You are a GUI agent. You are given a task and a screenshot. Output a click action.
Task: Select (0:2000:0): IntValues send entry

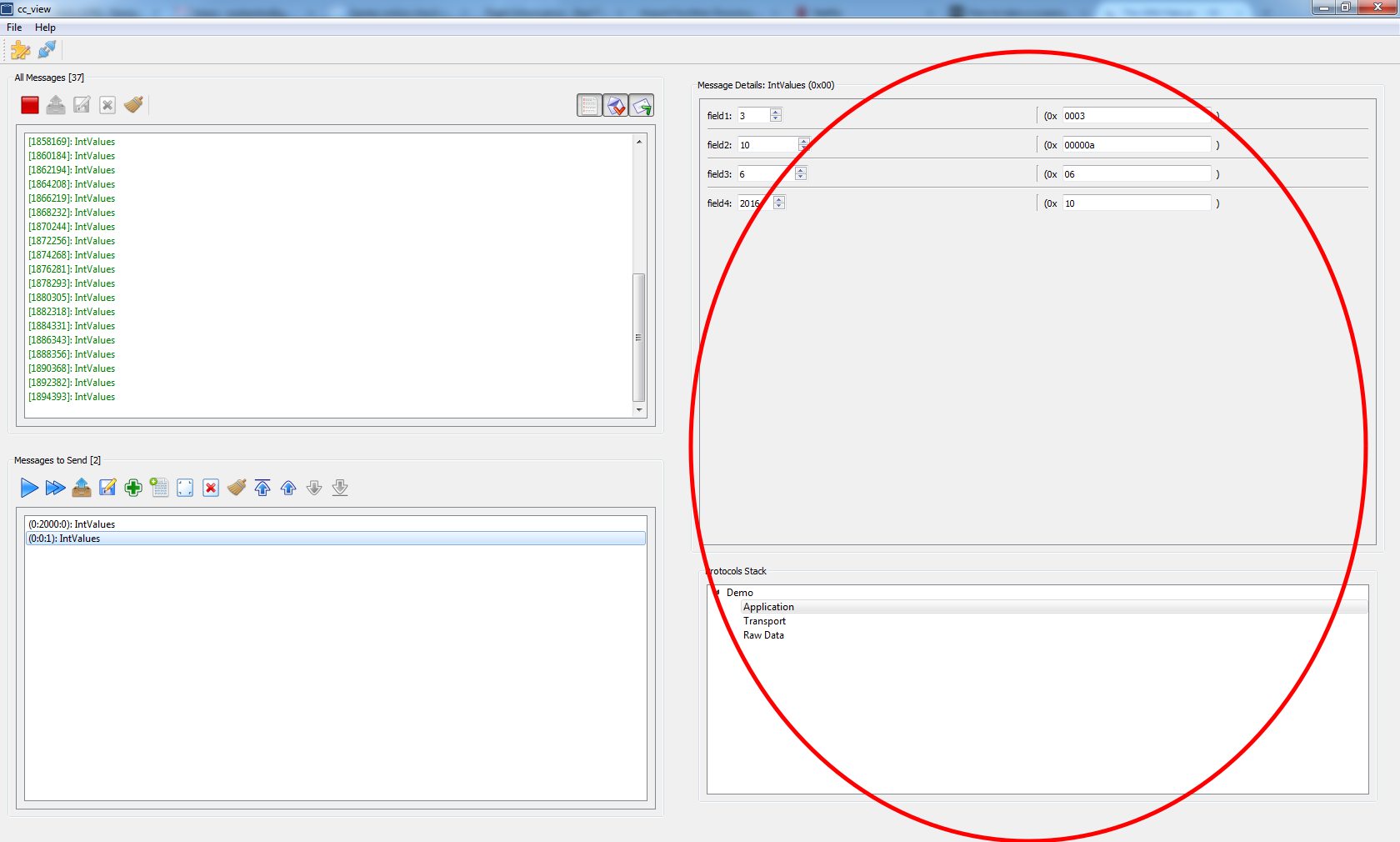[x=336, y=524]
